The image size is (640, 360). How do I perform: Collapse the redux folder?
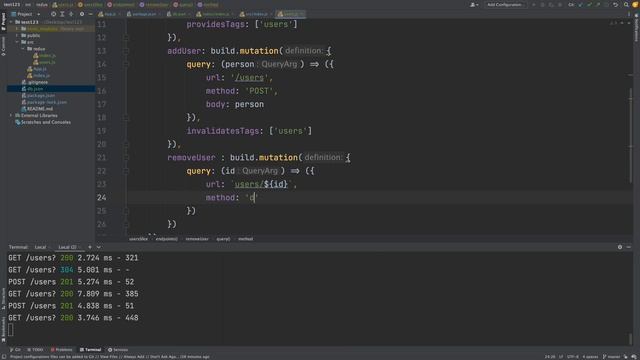tap(23, 49)
